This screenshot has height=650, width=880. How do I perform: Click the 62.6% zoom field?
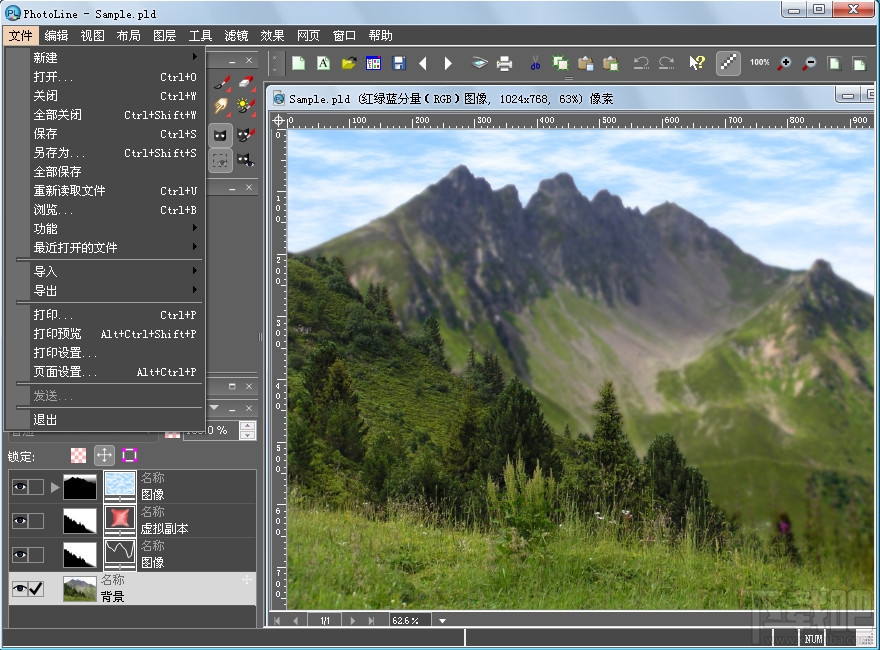[410, 621]
